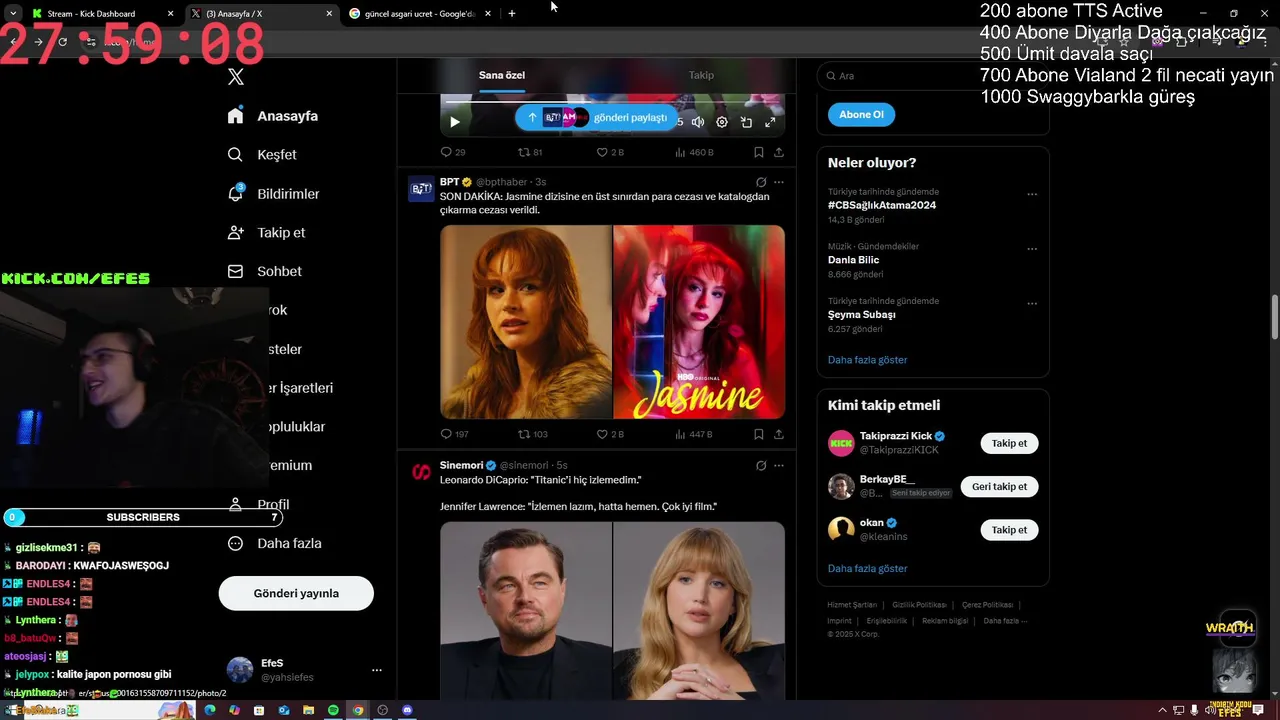Open Spotify from the taskbar
Image resolution: width=1280 pixels, height=720 pixels.
(x=333, y=710)
